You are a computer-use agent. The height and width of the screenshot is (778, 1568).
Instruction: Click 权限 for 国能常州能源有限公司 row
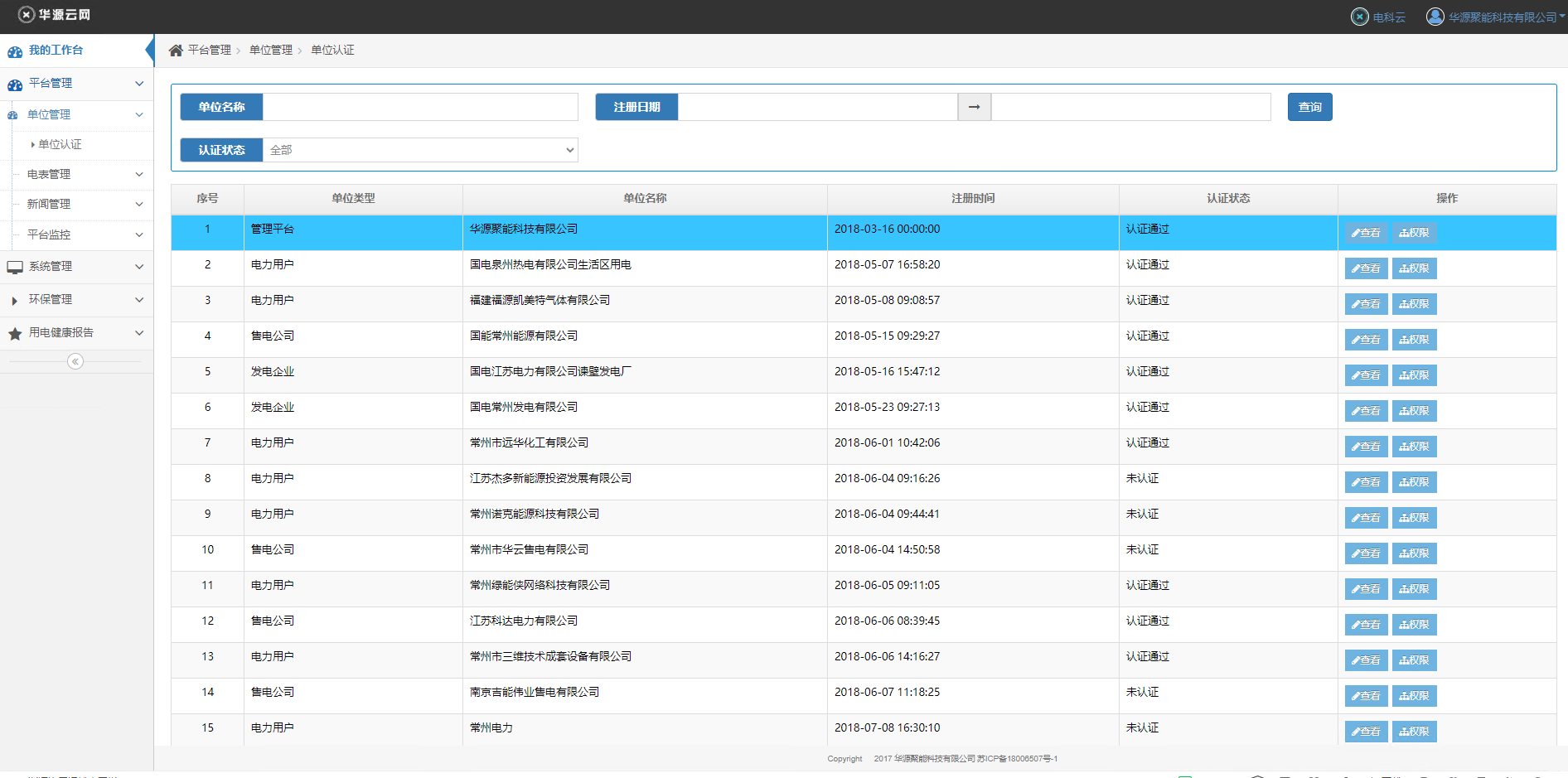tap(1414, 340)
